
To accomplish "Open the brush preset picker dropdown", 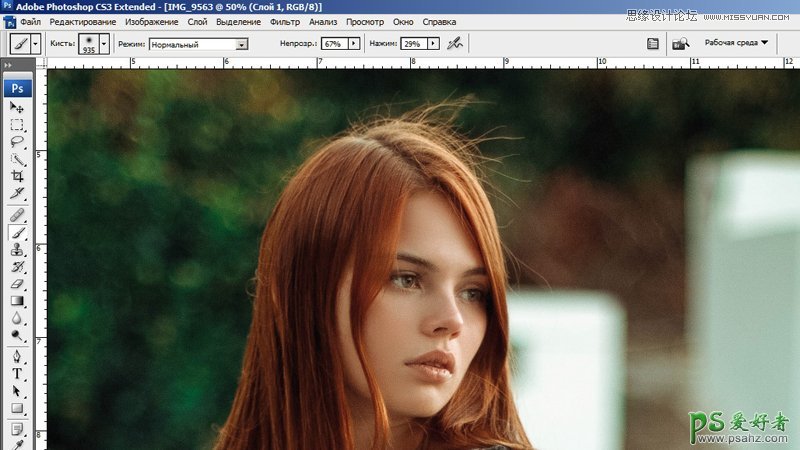I will click(x=103, y=44).
